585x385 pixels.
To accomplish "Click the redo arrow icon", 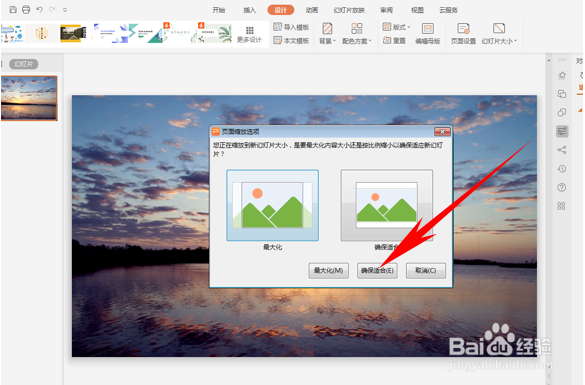I will [x=52, y=10].
